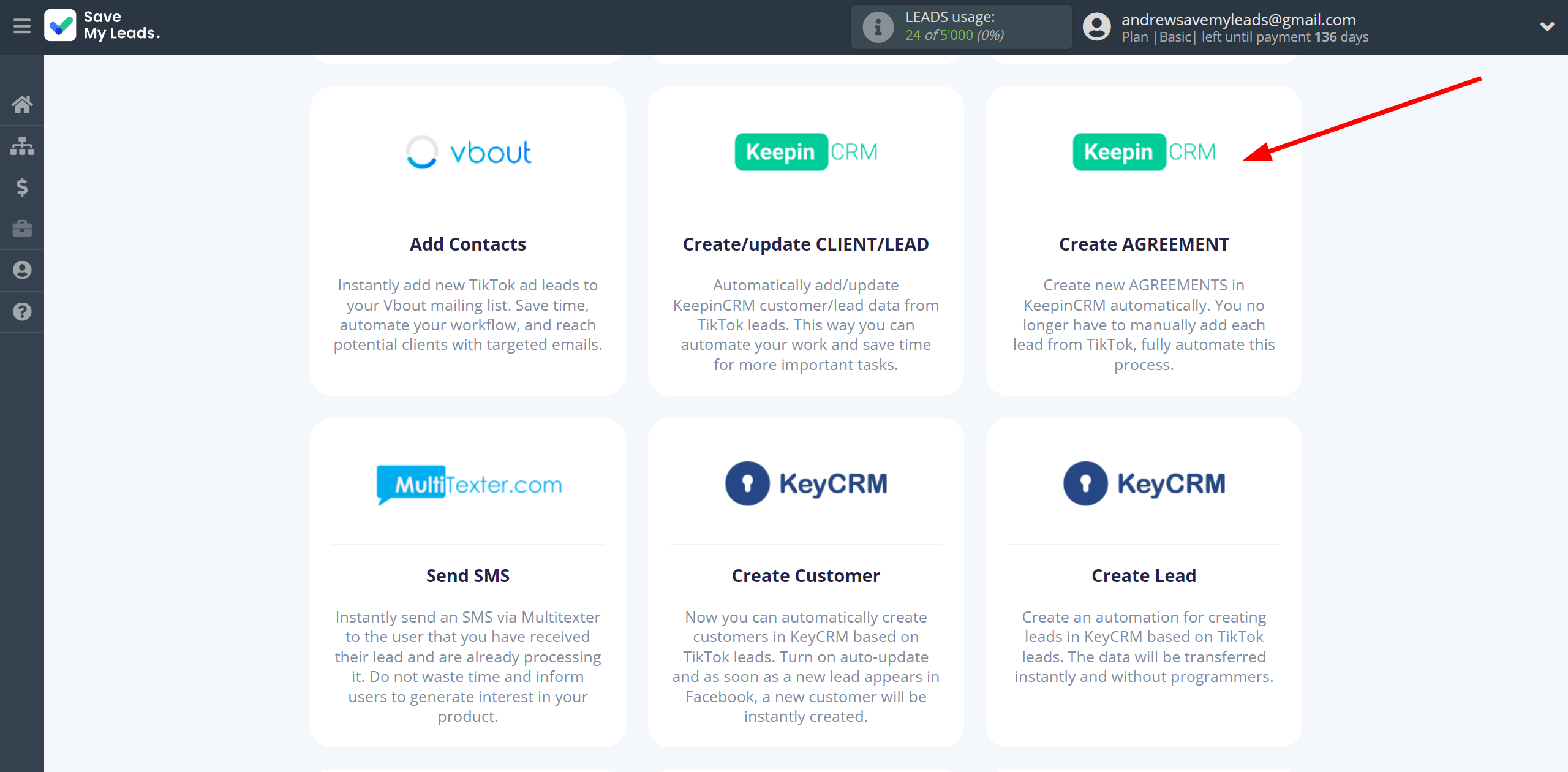Click the Vbout logo

469,152
